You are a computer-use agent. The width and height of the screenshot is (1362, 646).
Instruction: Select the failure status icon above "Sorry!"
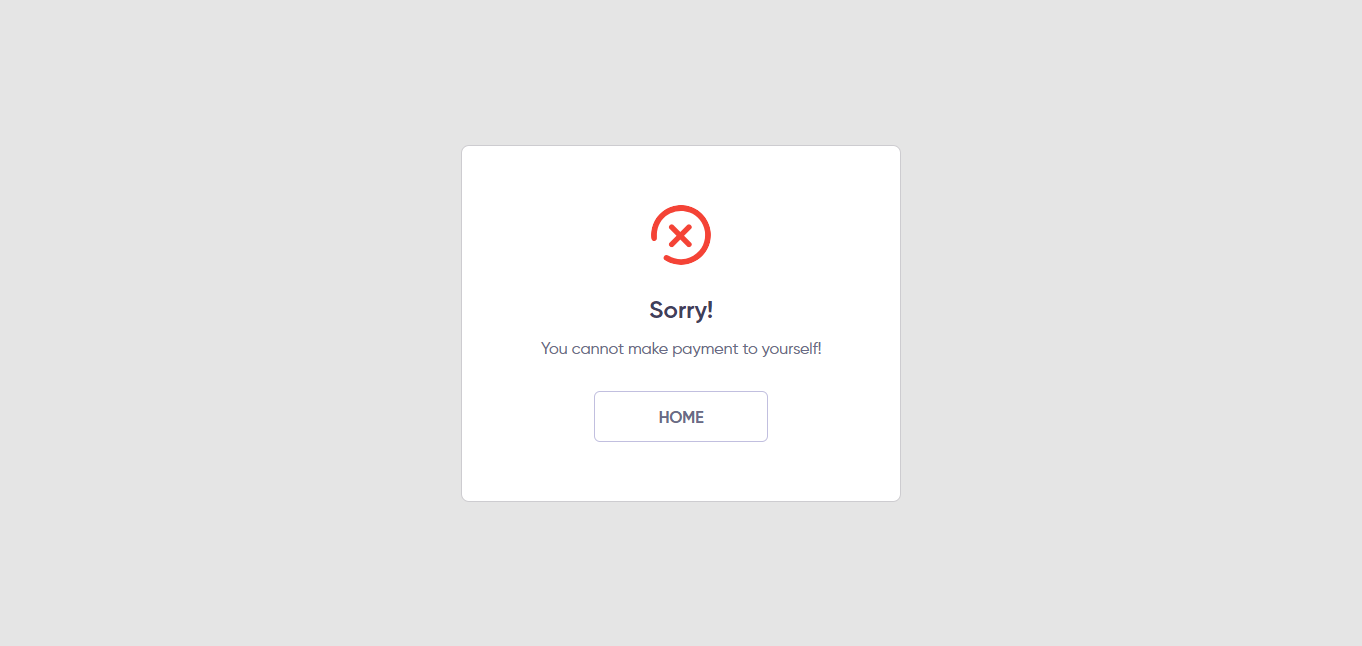click(x=681, y=235)
